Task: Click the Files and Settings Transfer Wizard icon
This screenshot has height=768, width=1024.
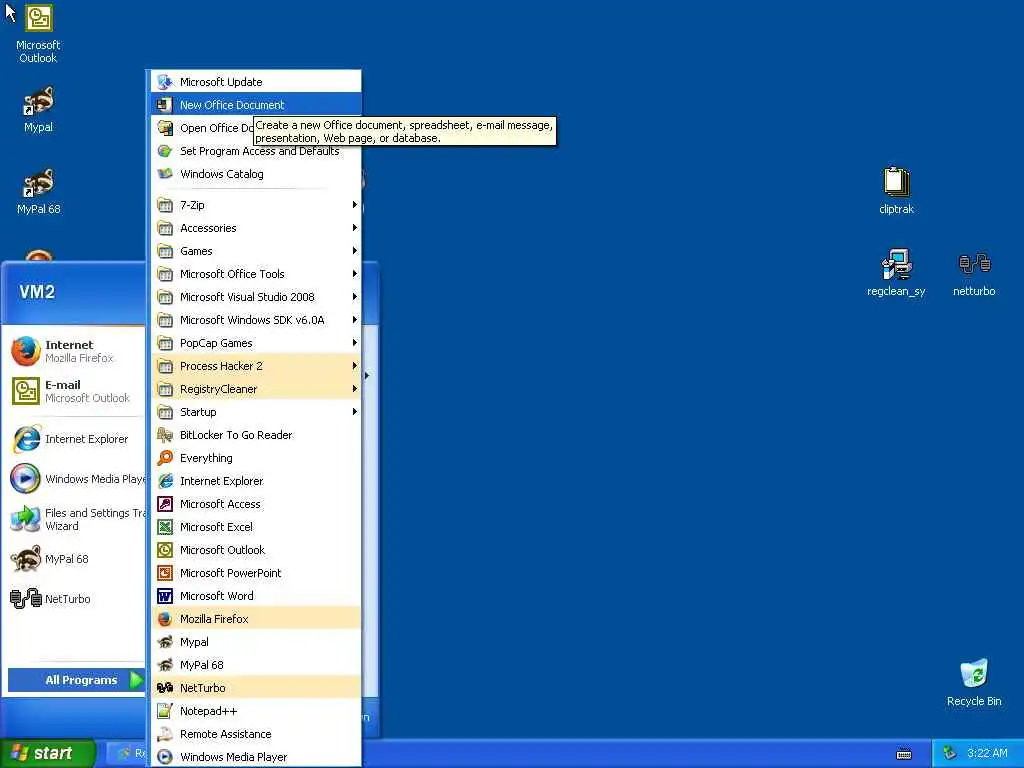Action: coord(25,519)
